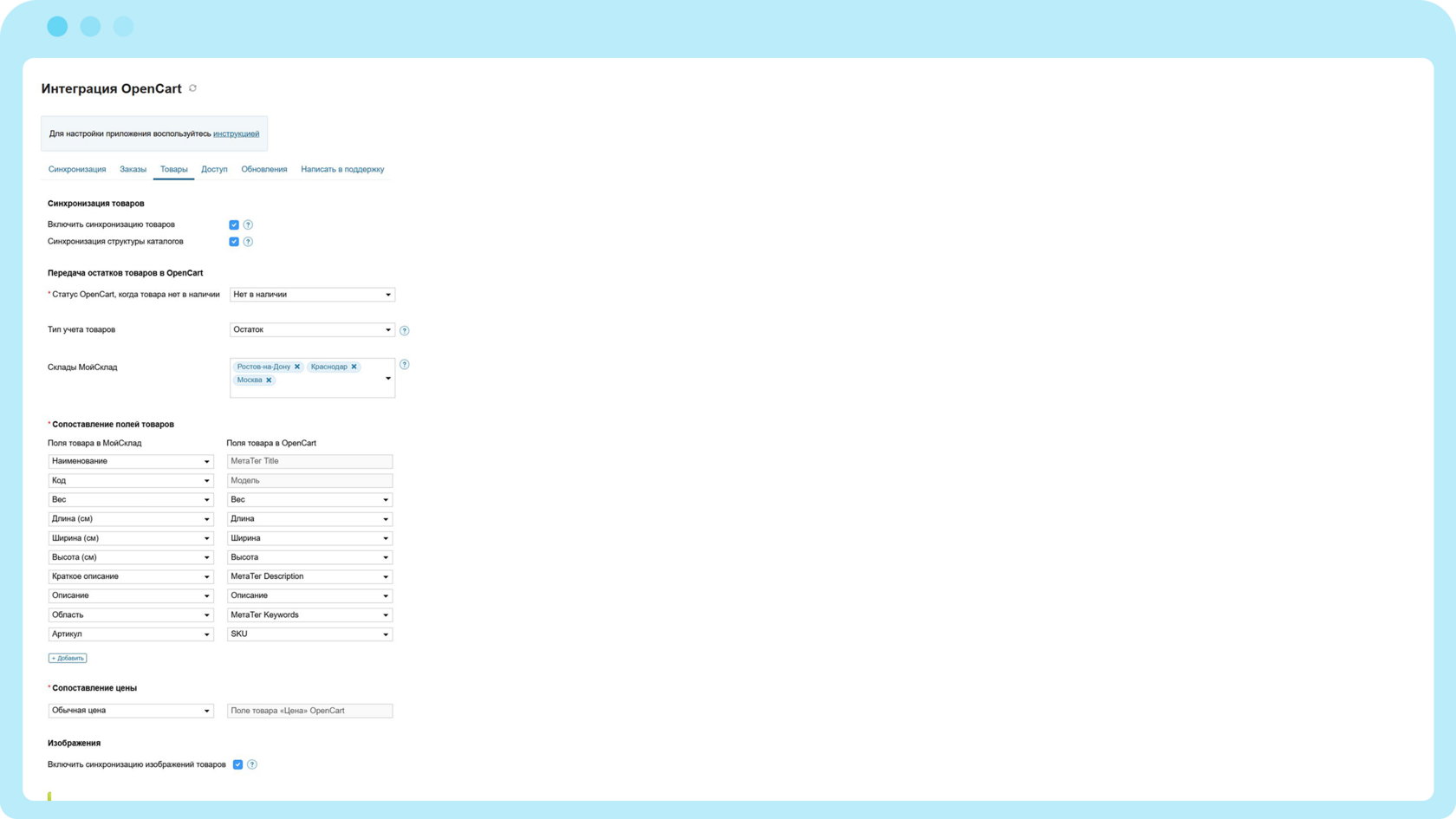Open the OpenCart Описание dropdown
Viewport: 1456px width, 819px height.
point(309,595)
